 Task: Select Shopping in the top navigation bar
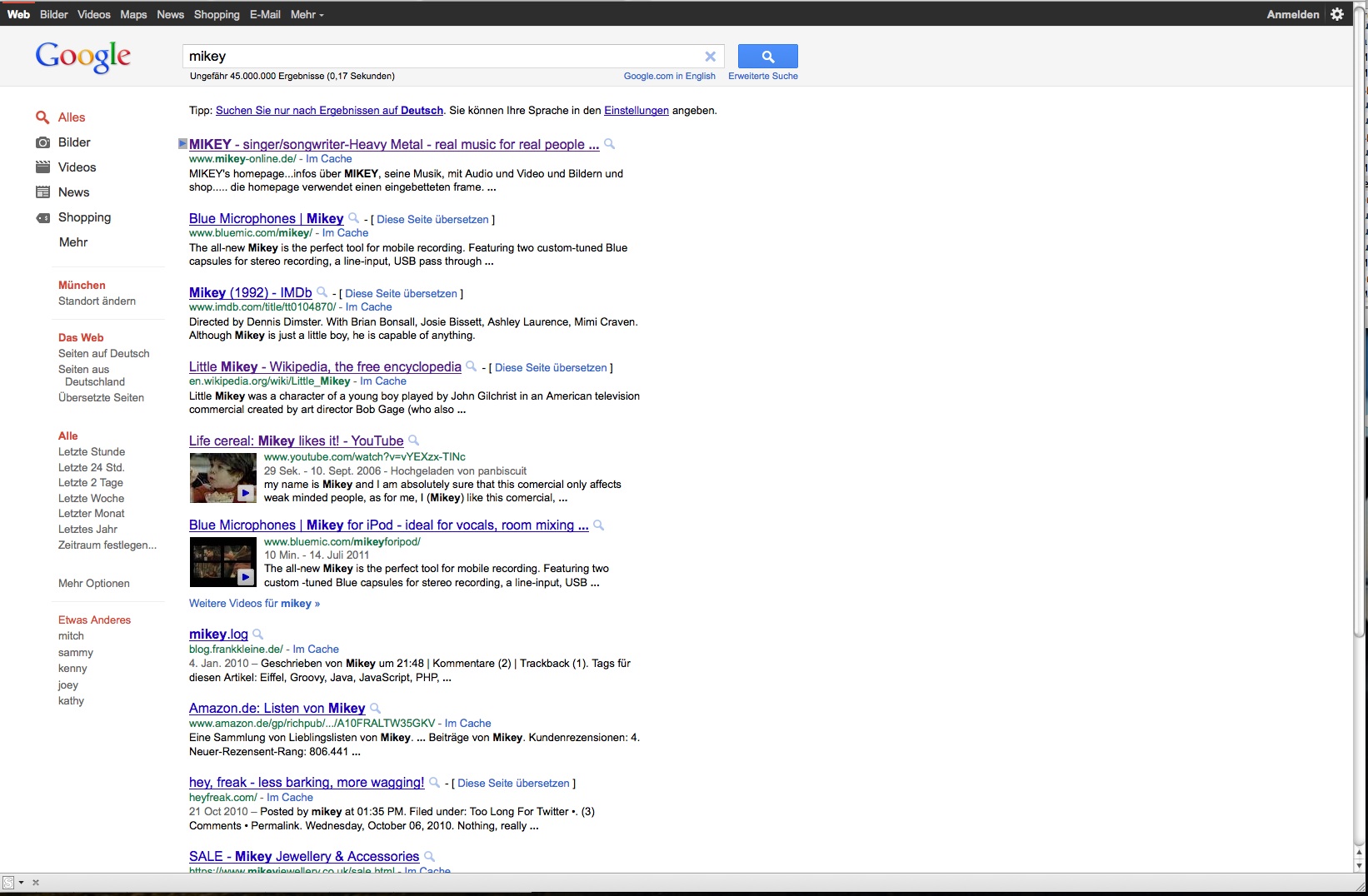click(217, 14)
